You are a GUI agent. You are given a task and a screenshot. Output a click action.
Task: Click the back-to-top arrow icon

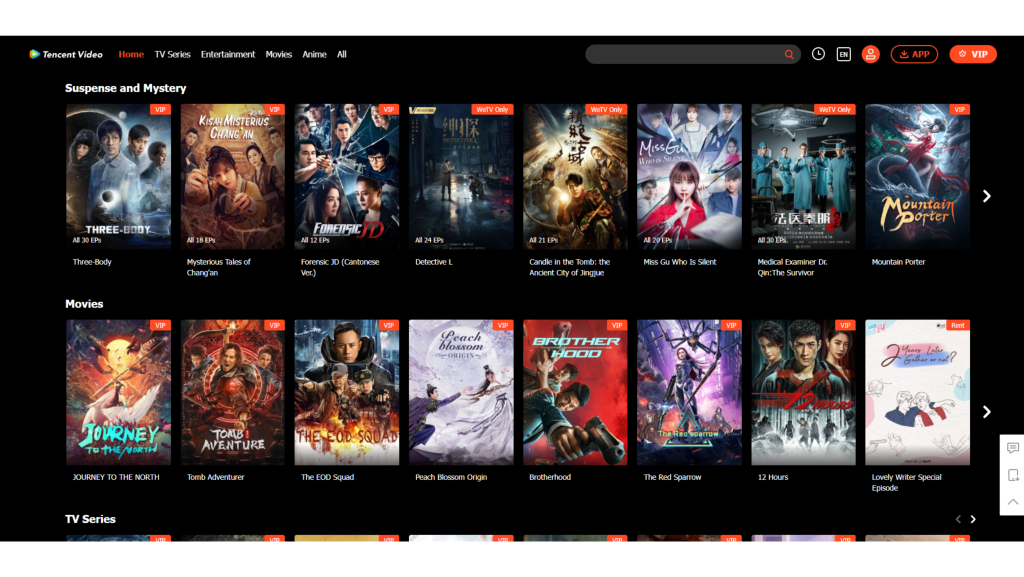pyautogui.click(x=1012, y=501)
